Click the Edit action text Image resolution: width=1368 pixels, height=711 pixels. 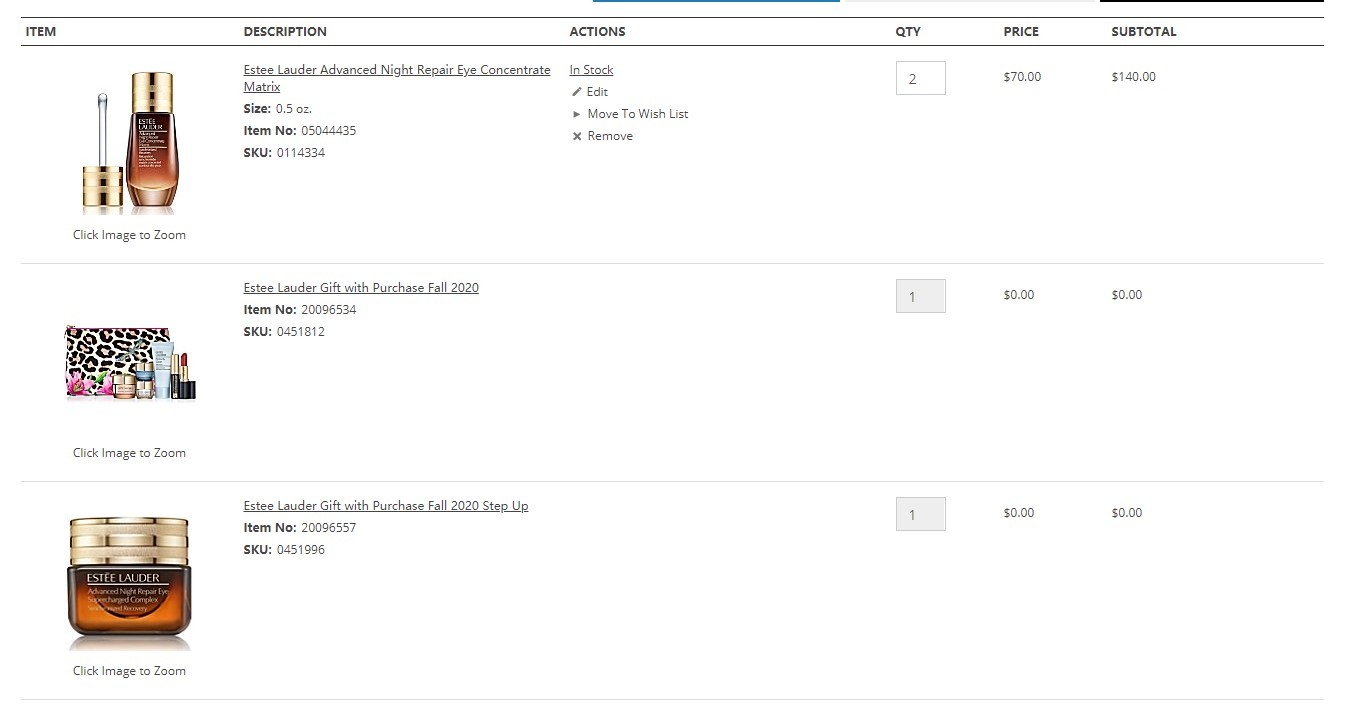click(597, 92)
